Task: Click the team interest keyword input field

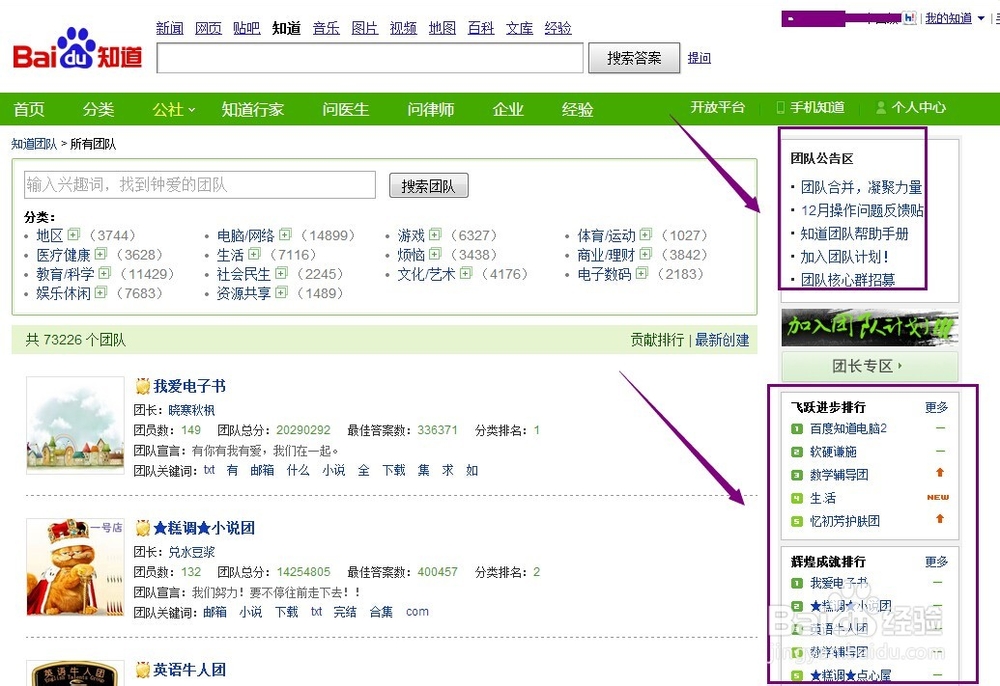Action: pos(200,185)
